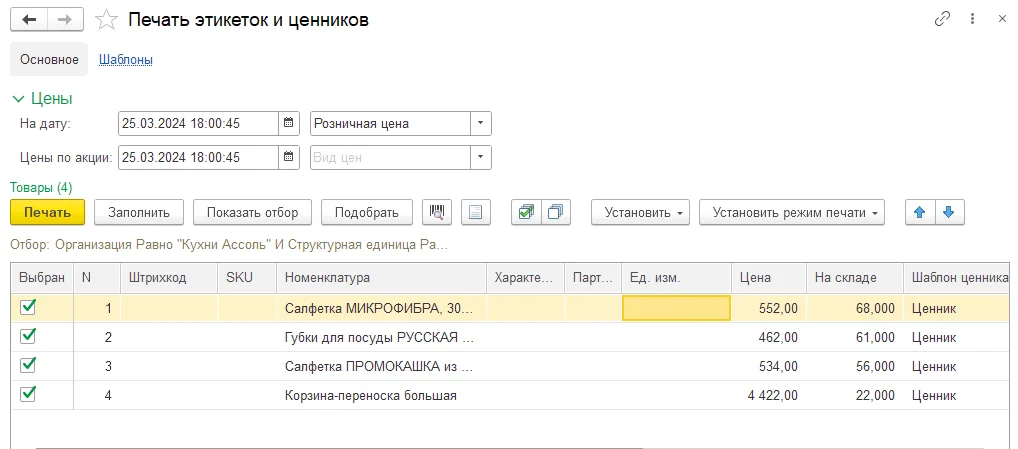Select 'Салфетка МИКРОФИБРА, 30...' item cell

click(x=381, y=308)
